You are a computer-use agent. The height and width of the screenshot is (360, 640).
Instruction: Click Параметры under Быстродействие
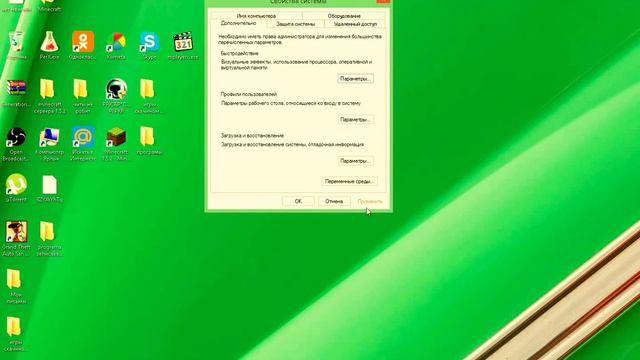[x=356, y=78]
